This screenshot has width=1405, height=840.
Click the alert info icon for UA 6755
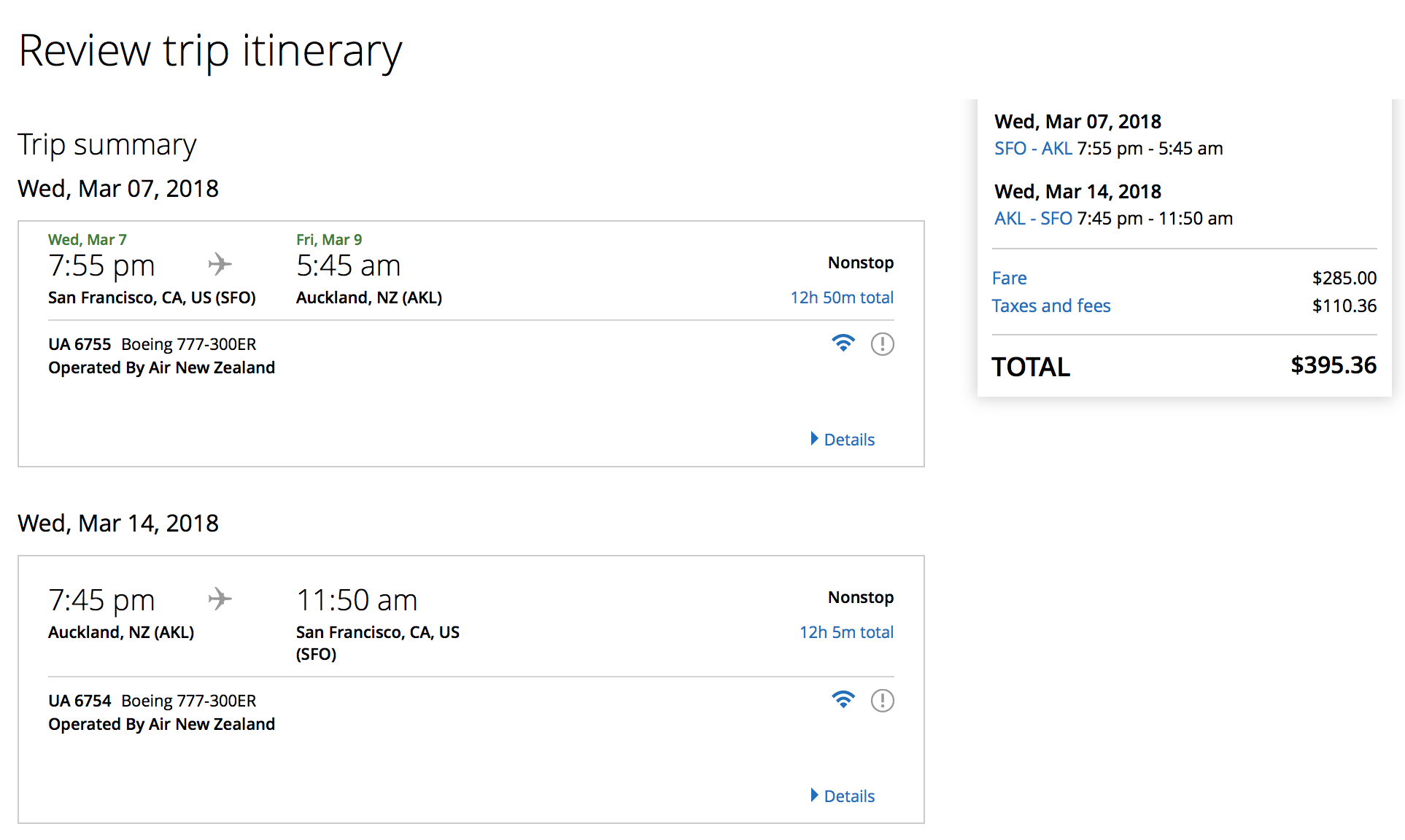[882, 343]
